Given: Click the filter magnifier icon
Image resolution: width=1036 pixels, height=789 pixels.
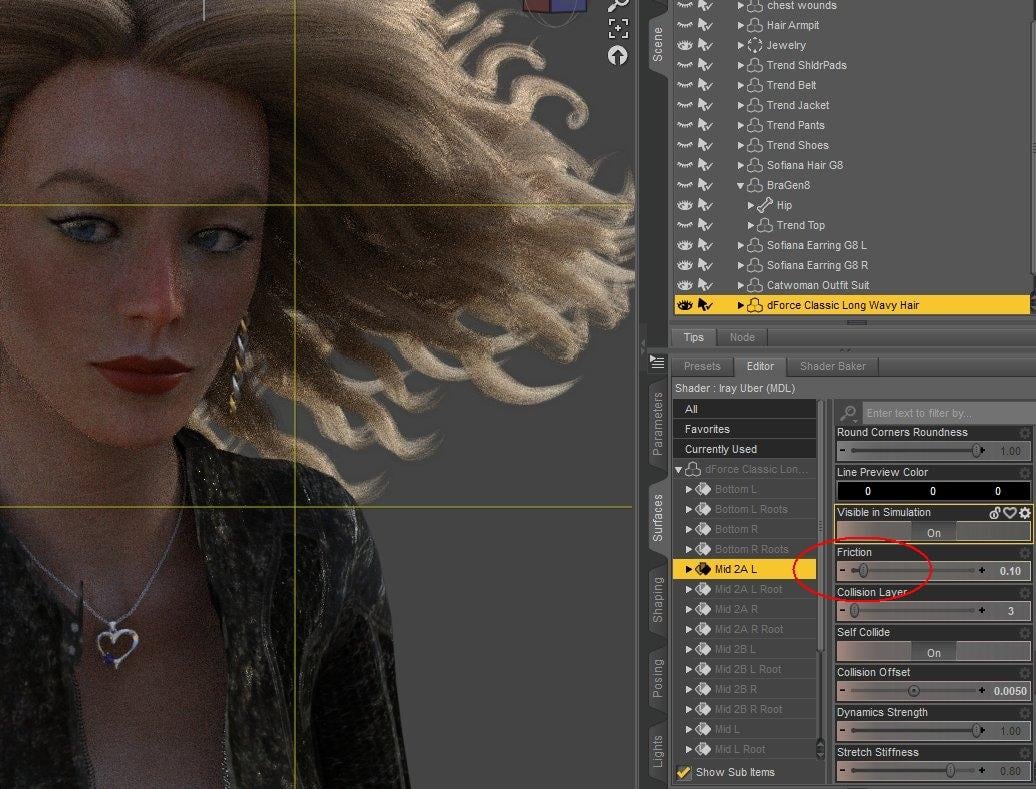Looking at the screenshot, I should click(x=848, y=414).
